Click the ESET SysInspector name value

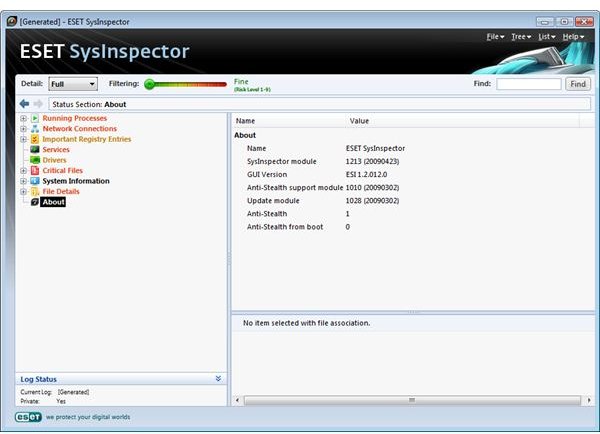[x=375, y=148]
